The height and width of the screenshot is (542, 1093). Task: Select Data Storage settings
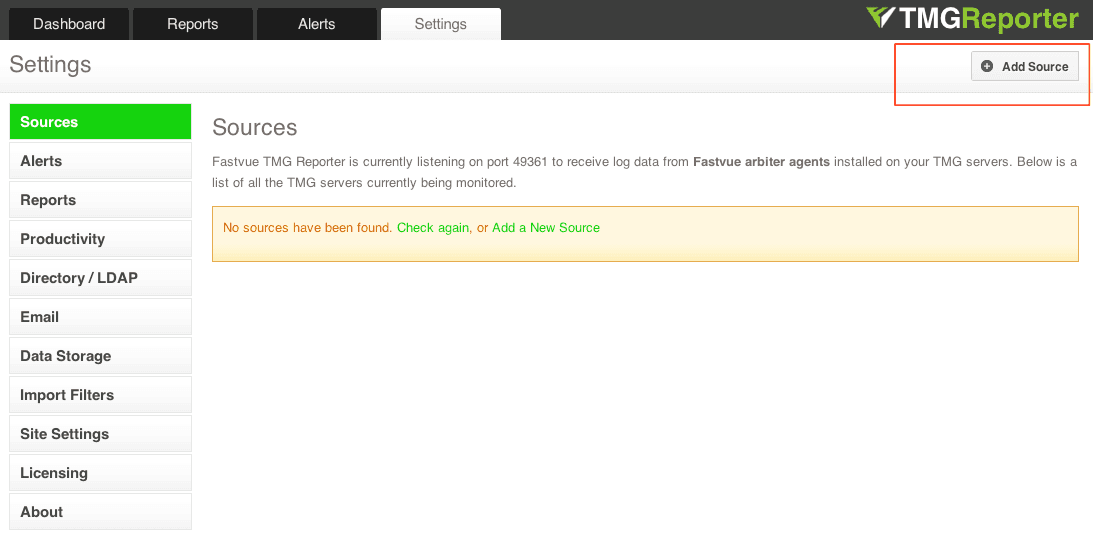pyautogui.click(x=100, y=356)
